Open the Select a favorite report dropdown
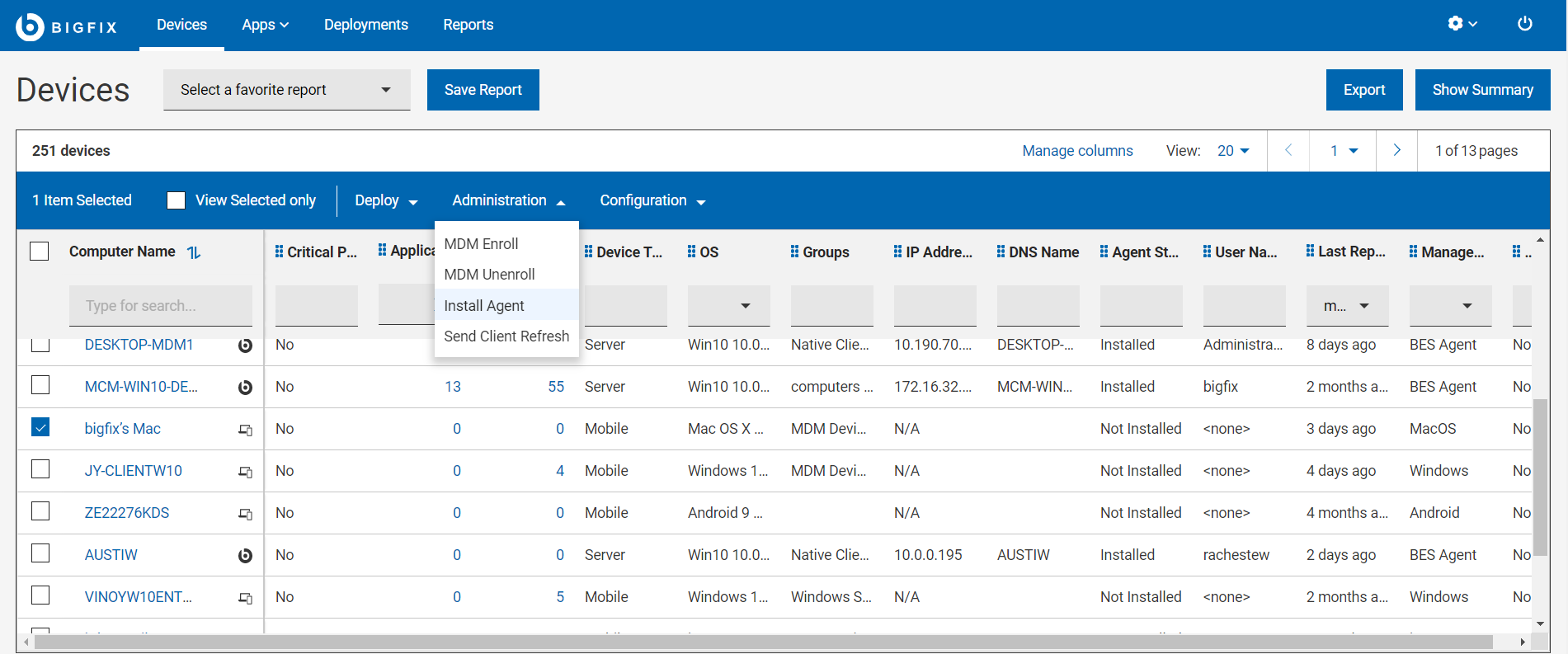The width and height of the screenshot is (1568, 654). point(287,90)
